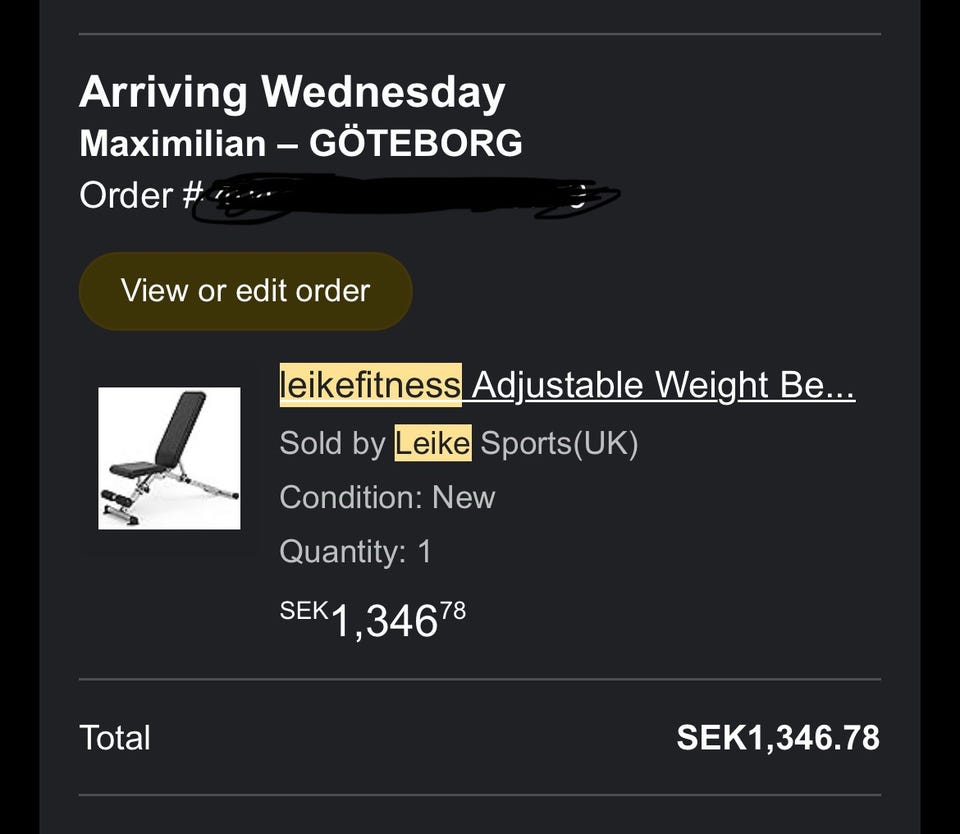The height and width of the screenshot is (834, 960).
Task: Select the highlighted Leike seller word
Action: (432, 443)
